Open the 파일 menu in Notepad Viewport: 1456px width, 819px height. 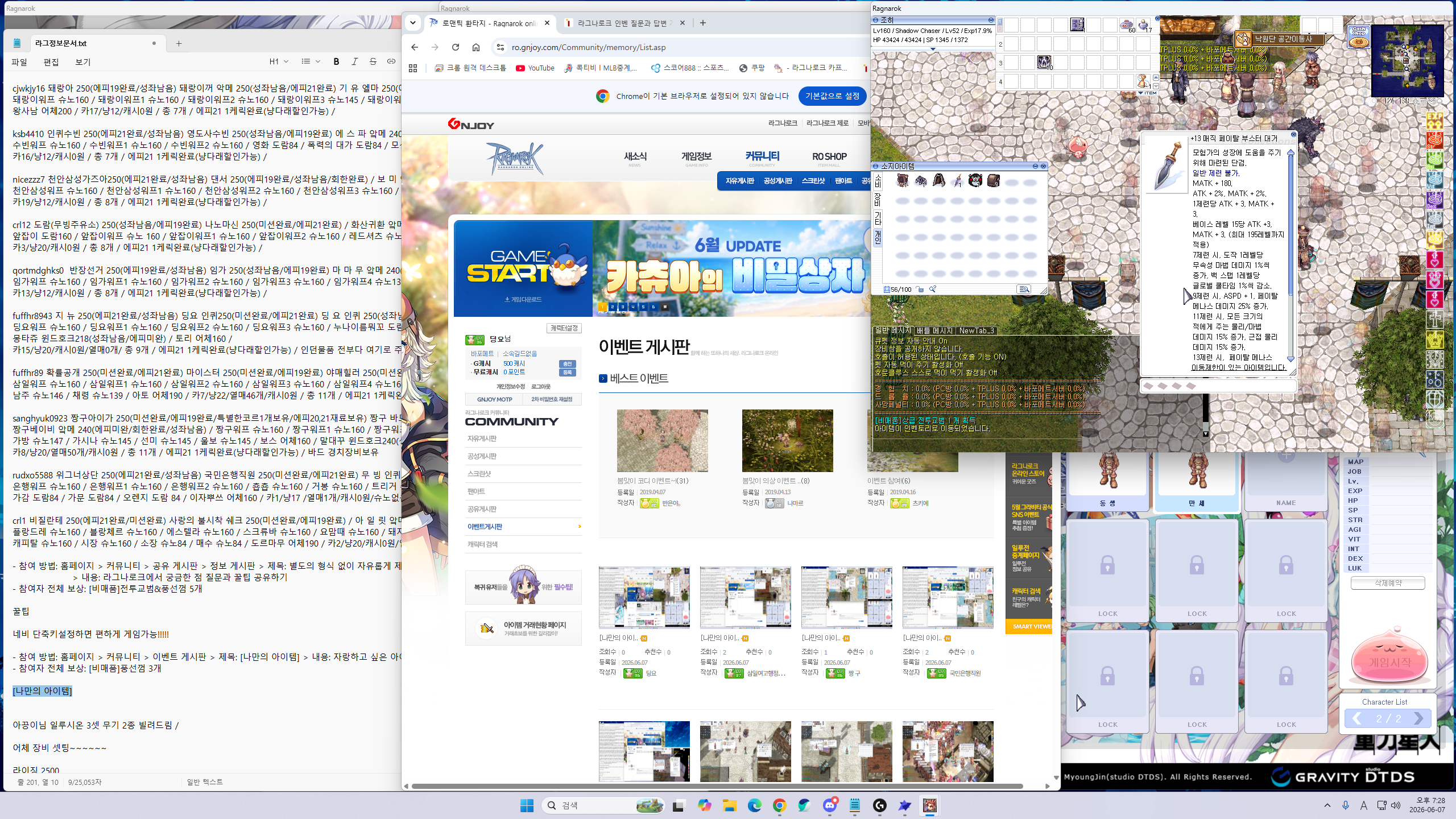(19, 62)
